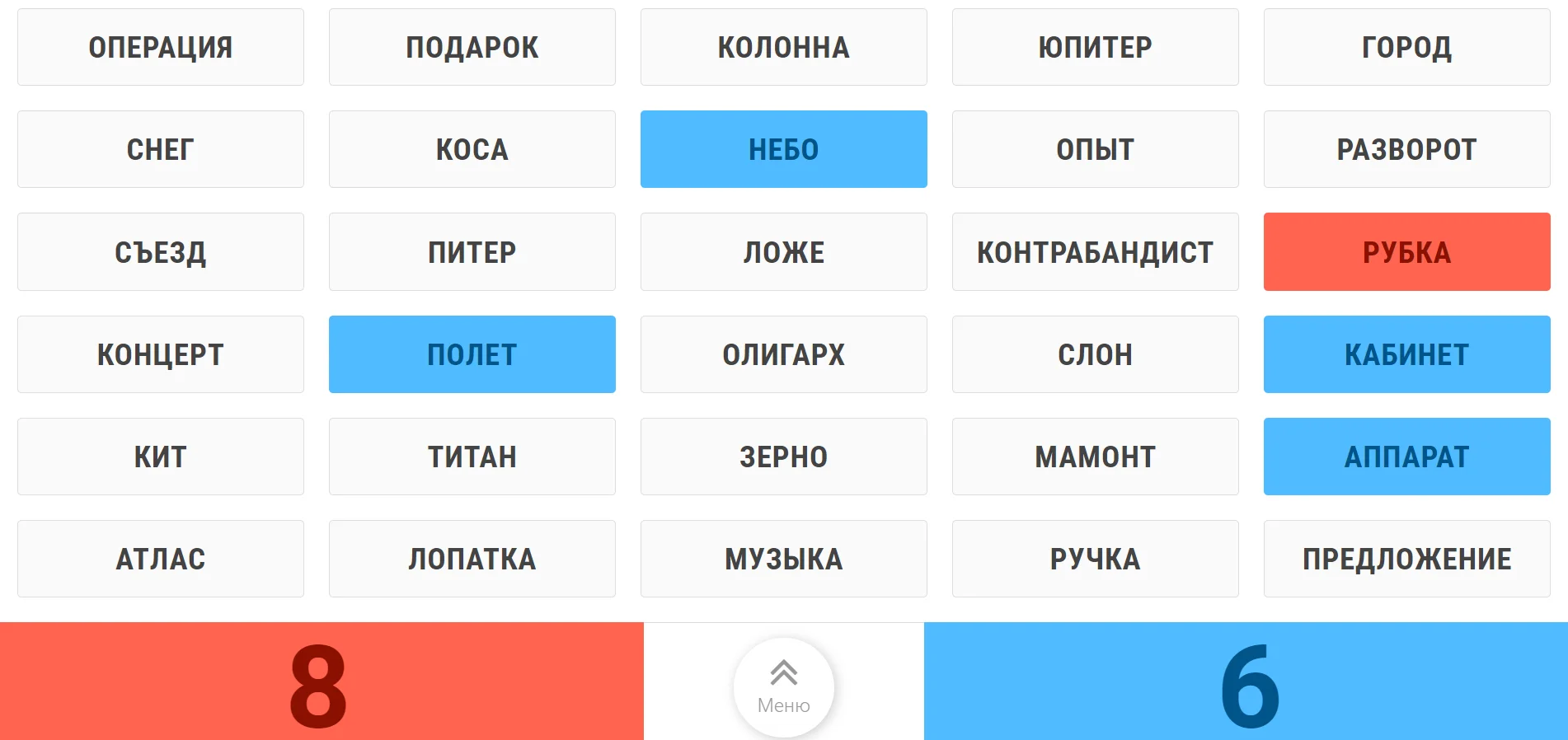The image size is (1568, 740).
Task: Select the word НЕБО
Action: pyautogui.click(x=782, y=149)
